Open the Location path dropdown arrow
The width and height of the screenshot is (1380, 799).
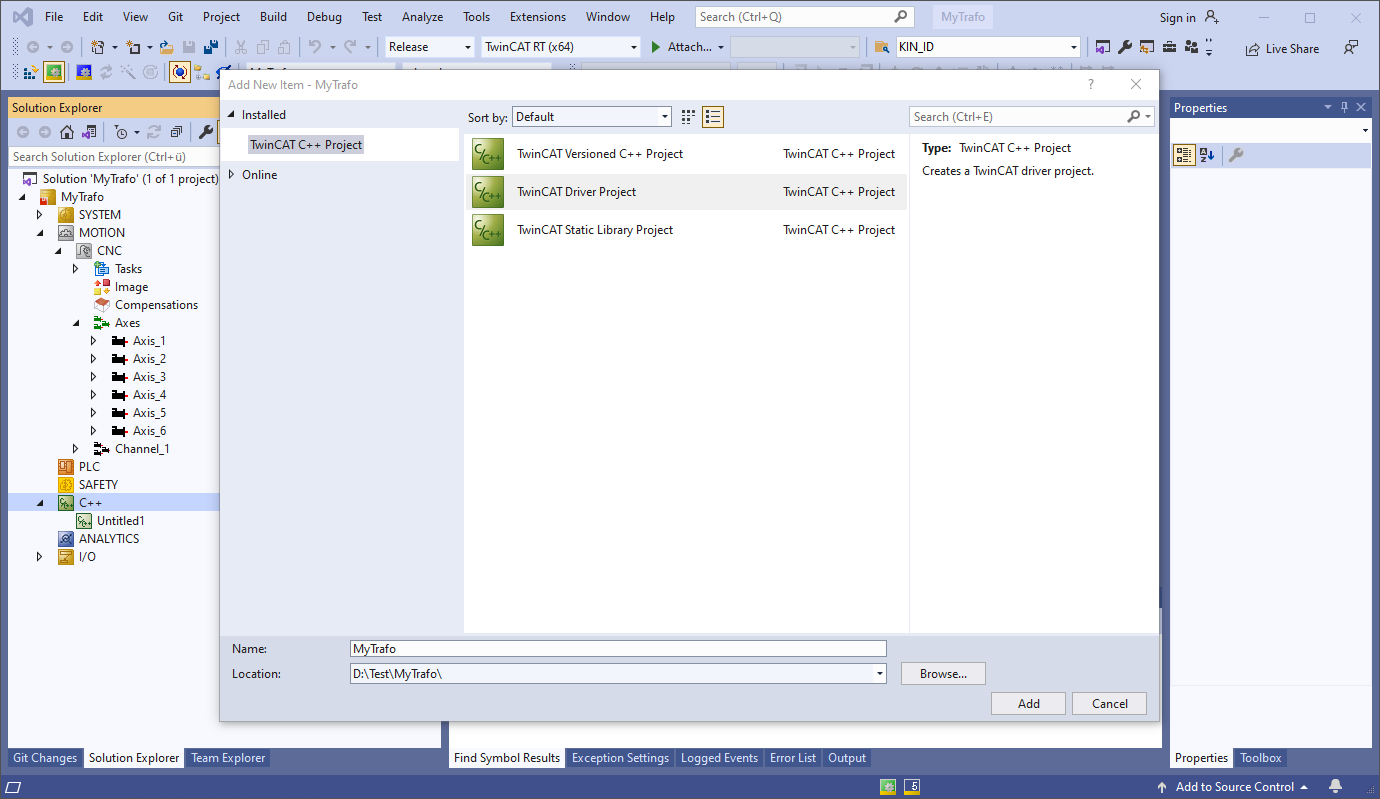point(880,674)
